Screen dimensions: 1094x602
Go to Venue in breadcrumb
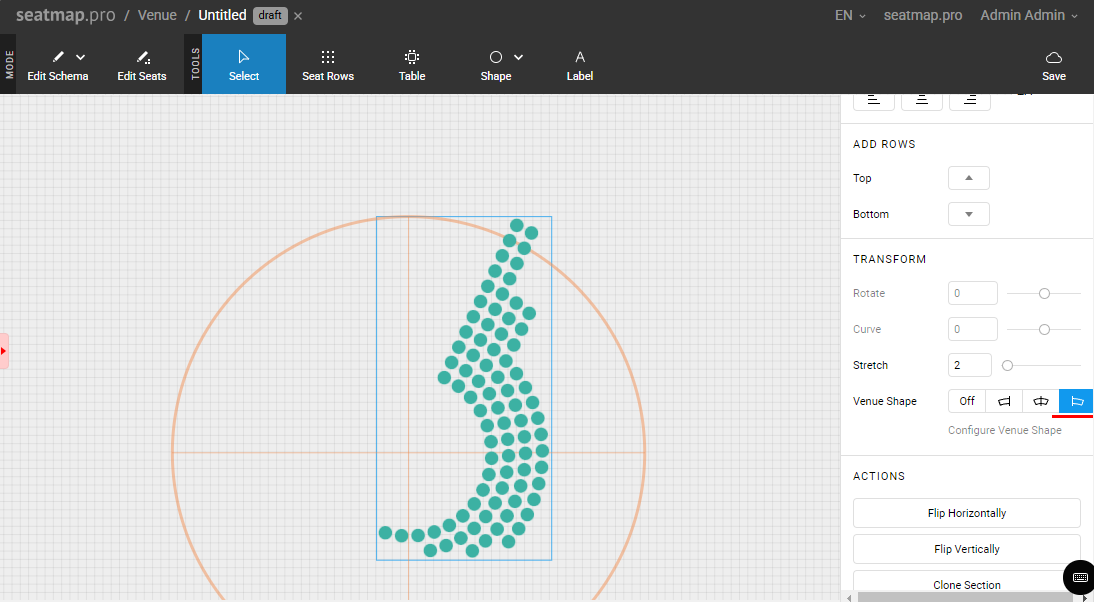coord(157,16)
